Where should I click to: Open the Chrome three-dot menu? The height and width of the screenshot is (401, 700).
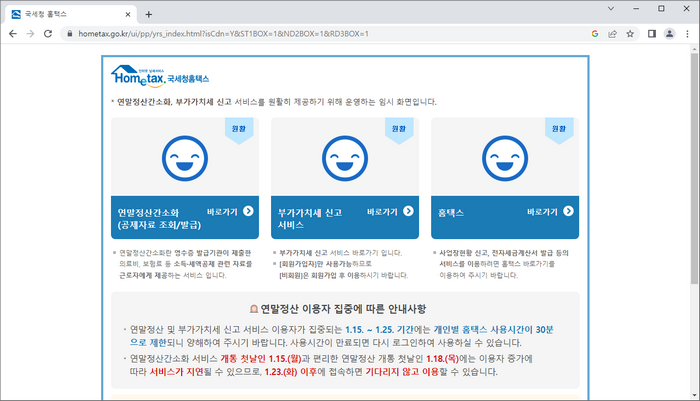pos(687,34)
